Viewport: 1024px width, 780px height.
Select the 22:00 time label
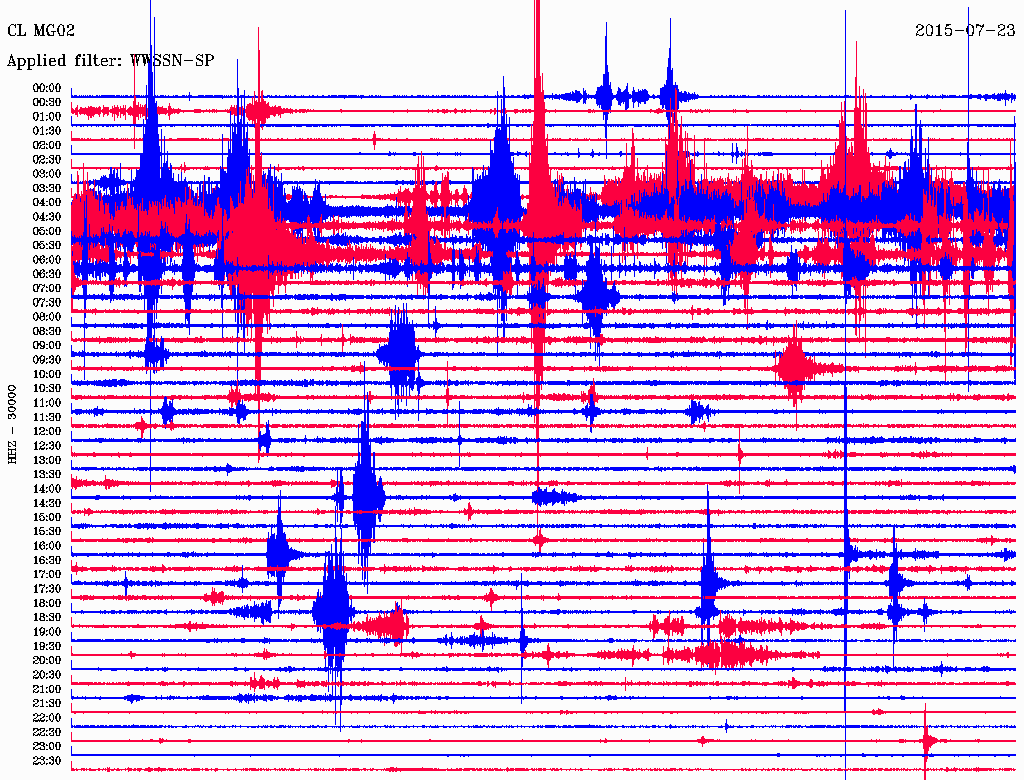click(x=47, y=718)
